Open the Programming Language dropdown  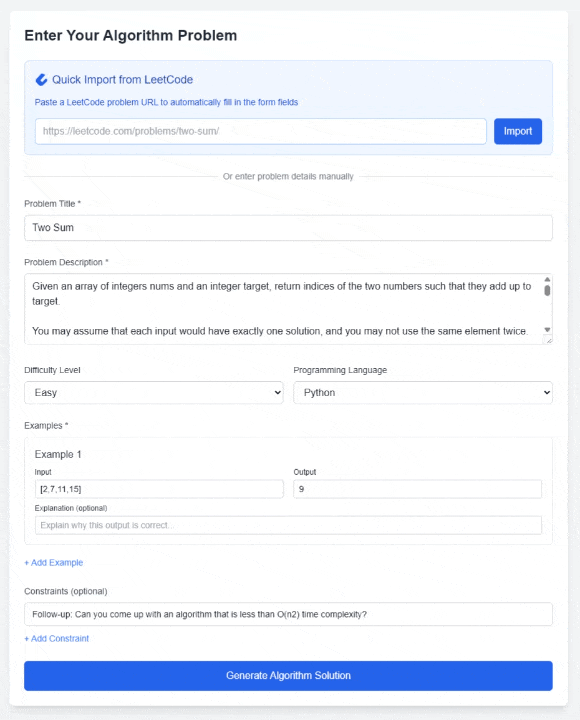point(422,393)
